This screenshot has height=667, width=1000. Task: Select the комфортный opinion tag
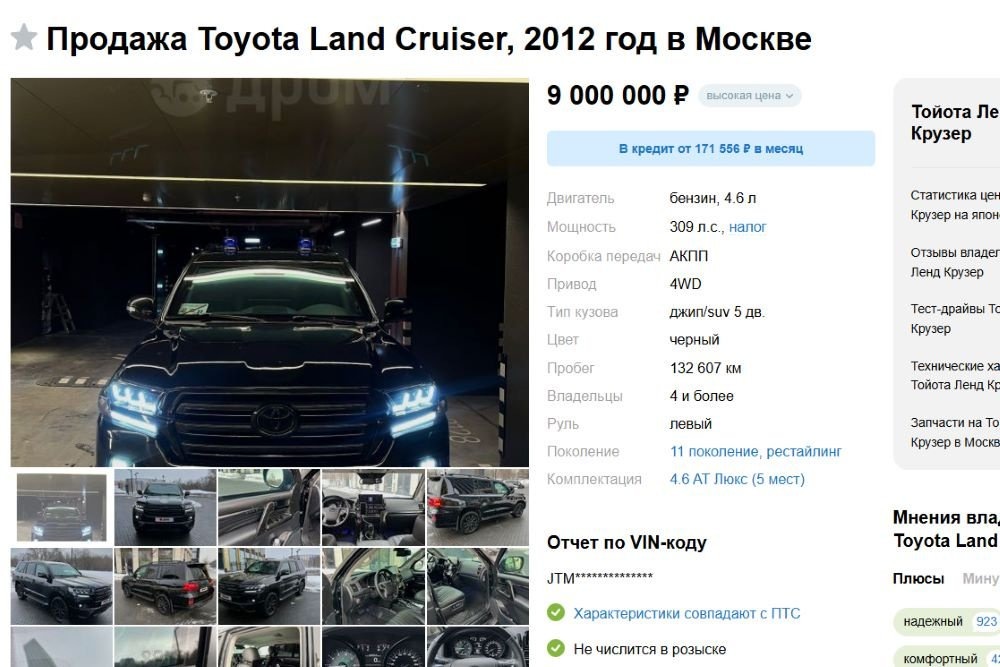(946, 657)
